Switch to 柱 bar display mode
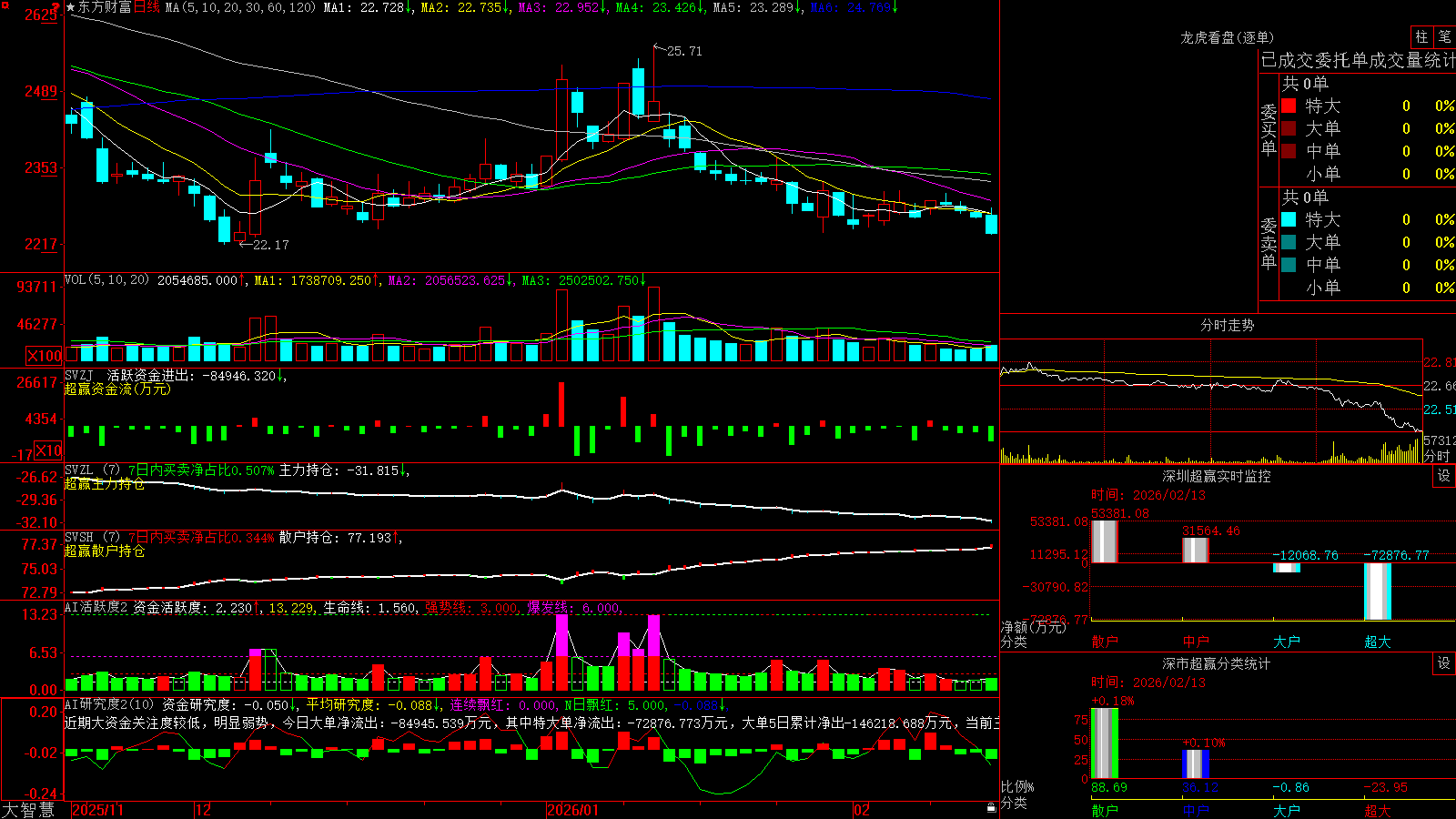Screen dimensions: 1456x819 tap(1421, 36)
